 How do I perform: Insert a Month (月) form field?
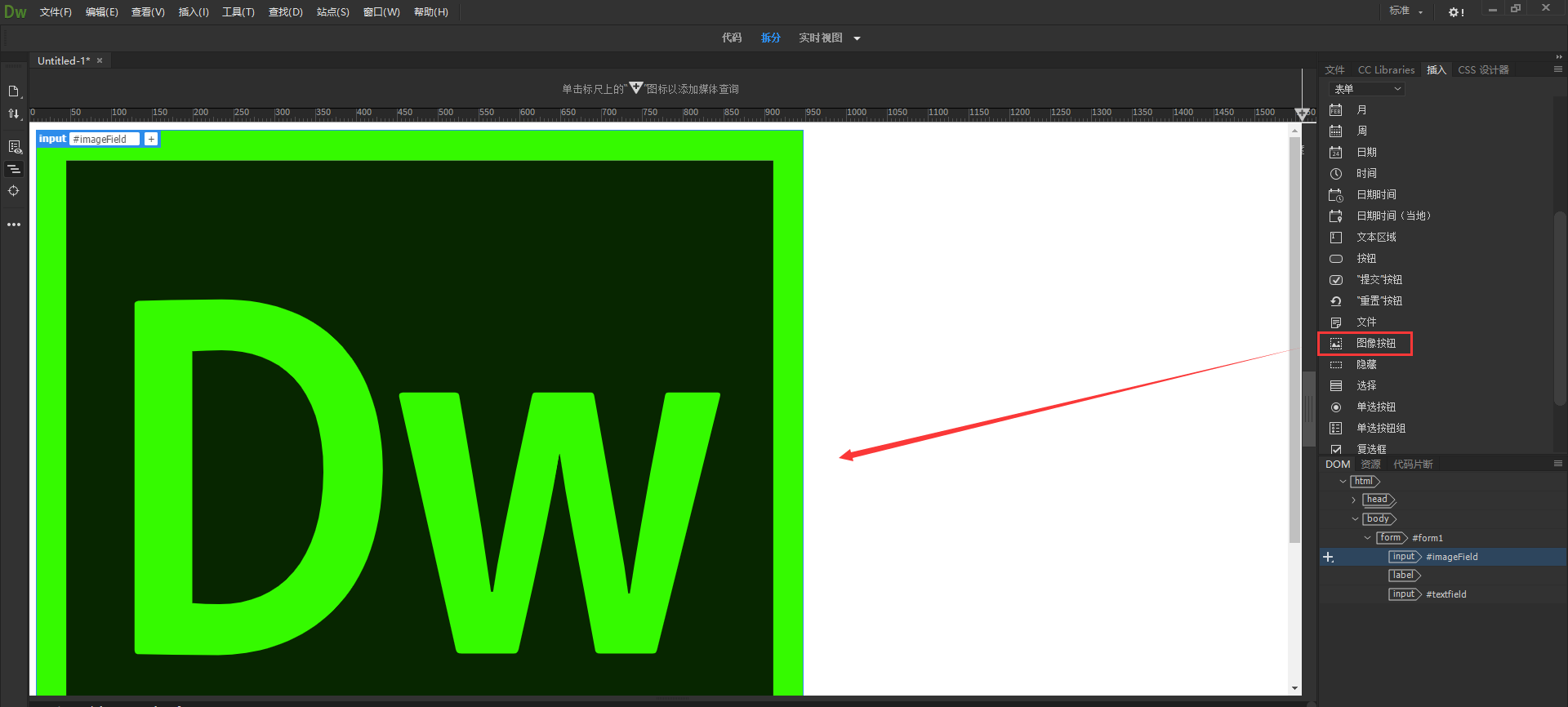(1361, 109)
